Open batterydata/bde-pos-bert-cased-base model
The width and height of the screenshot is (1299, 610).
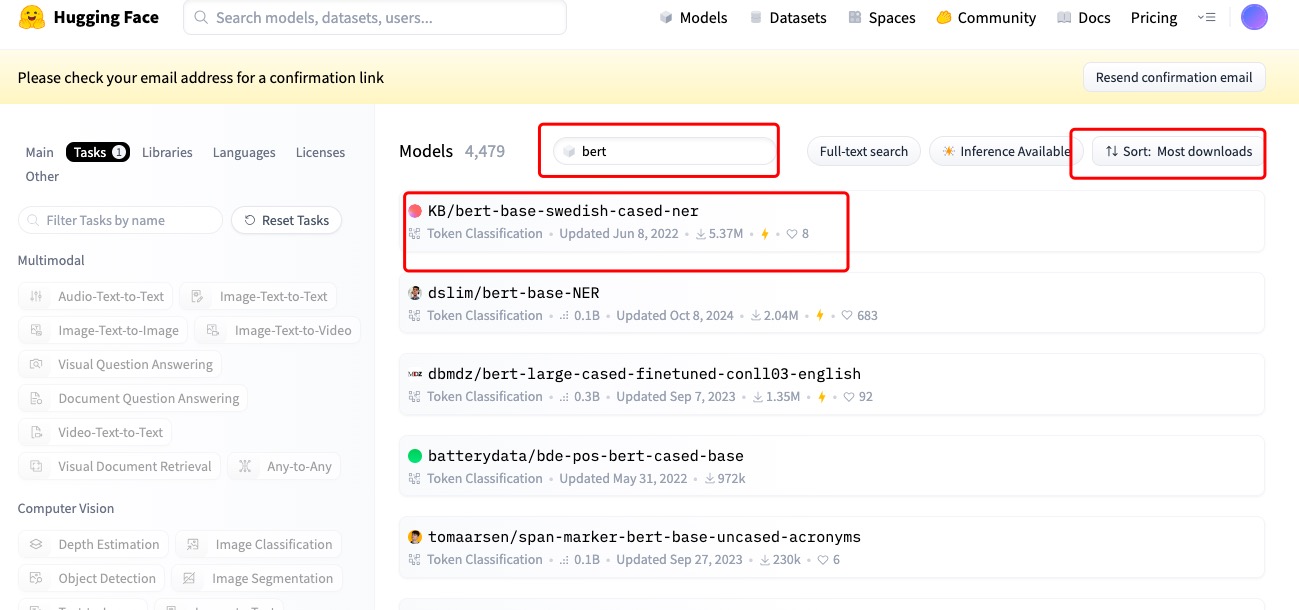[832, 466]
